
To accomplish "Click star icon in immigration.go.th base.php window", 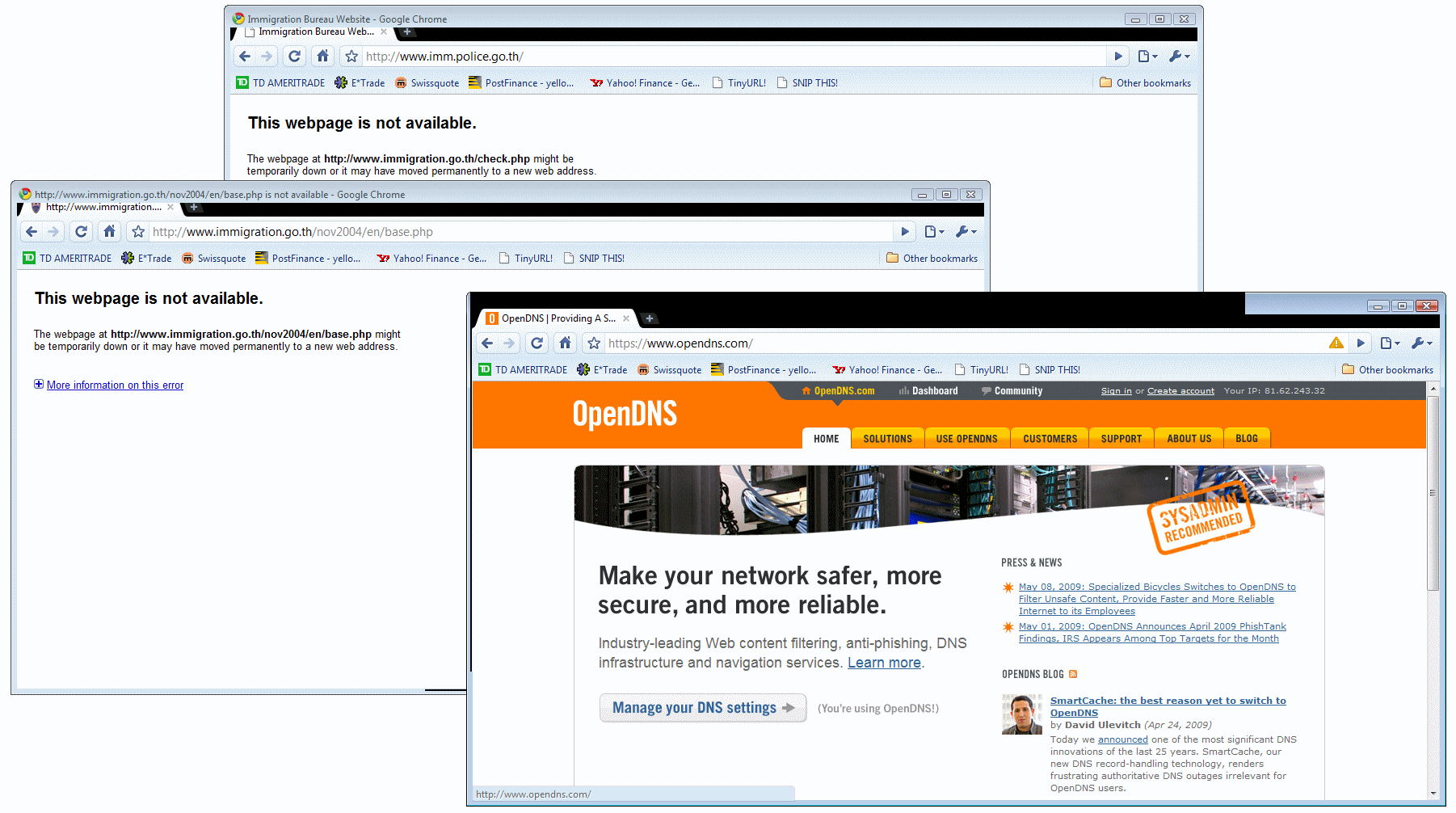I will coord(138,232).
